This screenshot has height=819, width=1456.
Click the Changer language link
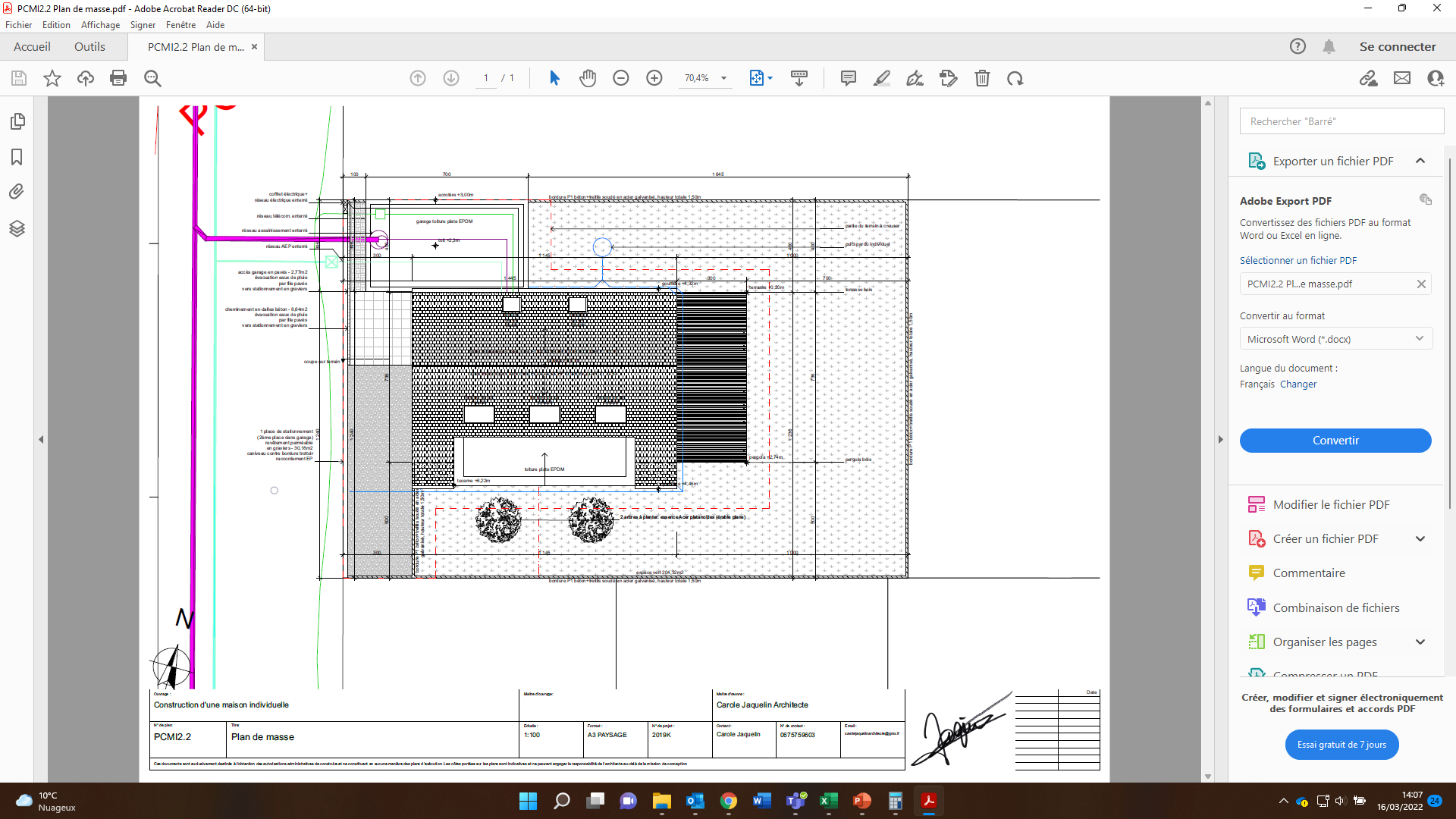coord(1298,384)
